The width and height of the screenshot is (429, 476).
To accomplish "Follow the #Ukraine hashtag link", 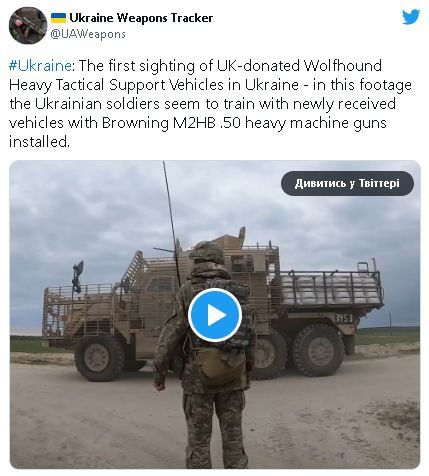I will (x=40, y=66).
